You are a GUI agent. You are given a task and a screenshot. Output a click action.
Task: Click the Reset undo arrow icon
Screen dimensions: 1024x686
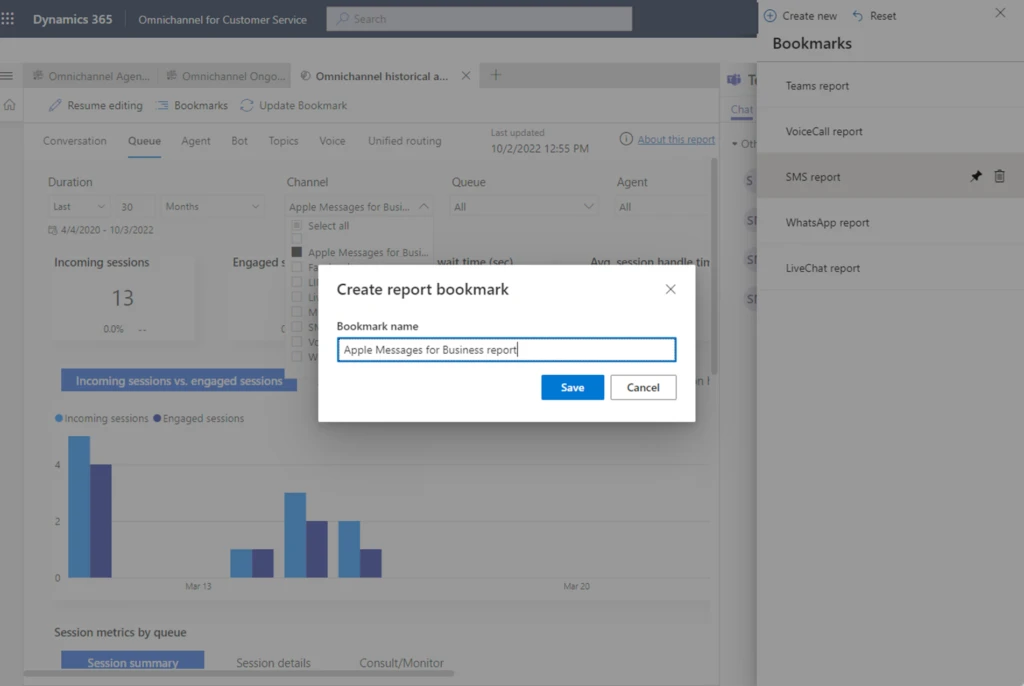857,16
